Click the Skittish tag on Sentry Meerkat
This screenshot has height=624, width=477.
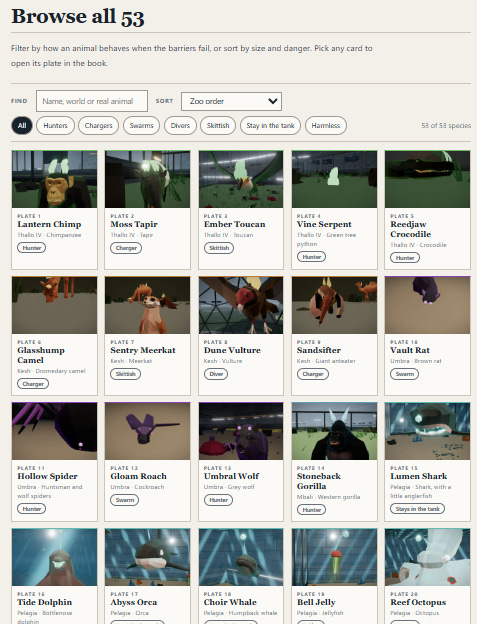click(125, 374)
